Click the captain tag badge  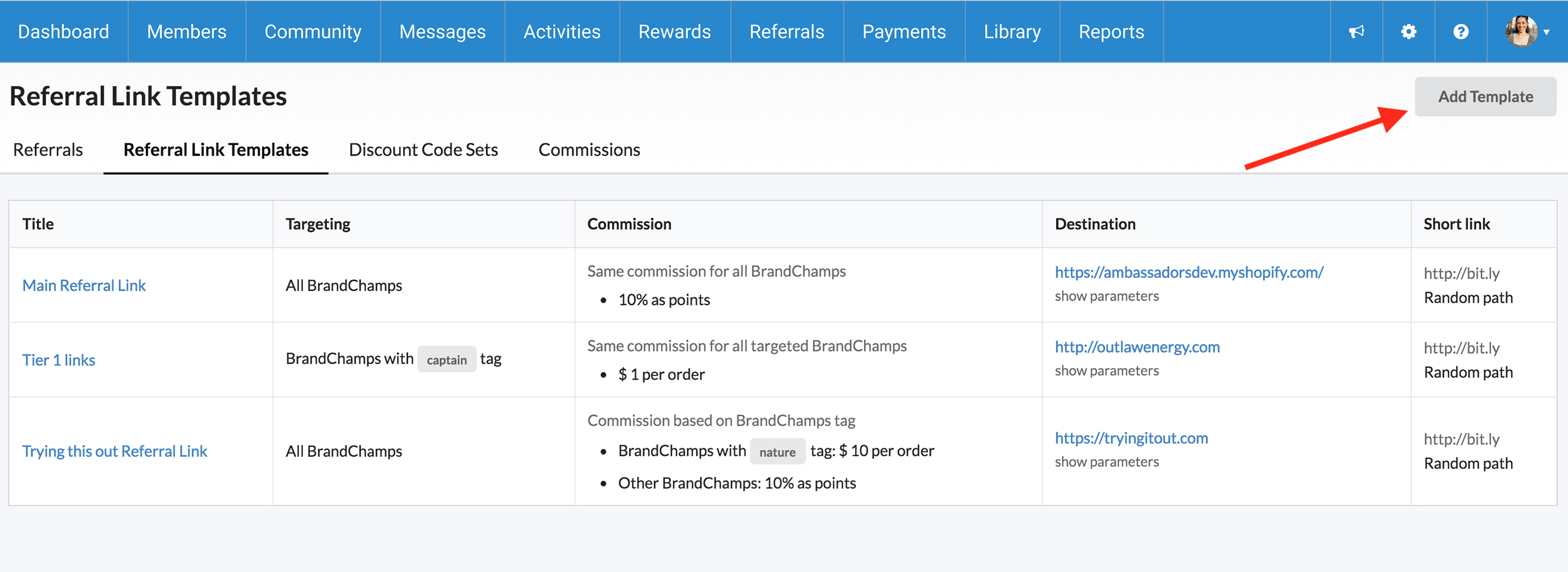coord(446,360)
